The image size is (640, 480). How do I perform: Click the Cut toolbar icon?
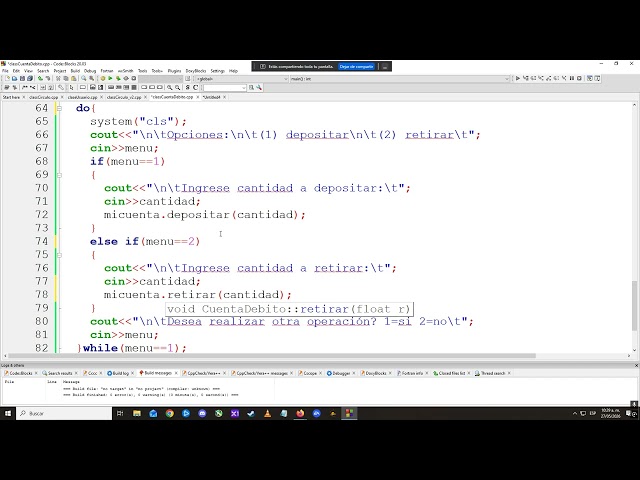coord(58,78)
